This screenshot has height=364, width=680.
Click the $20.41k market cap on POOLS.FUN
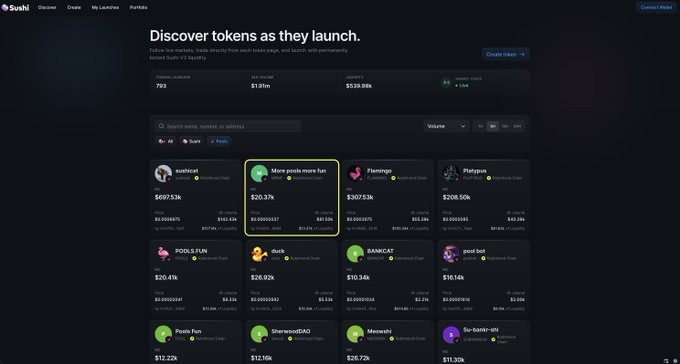166,278
